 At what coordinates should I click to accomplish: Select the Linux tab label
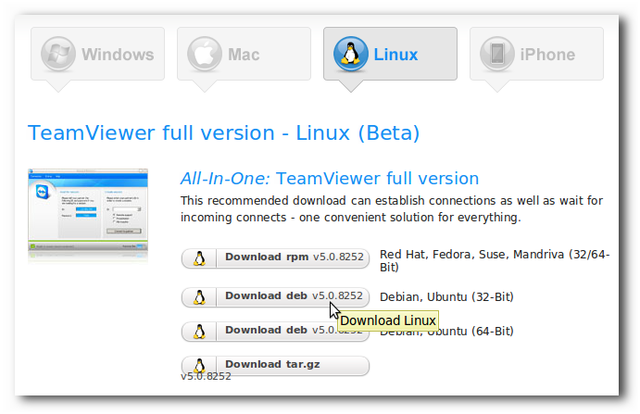click(396, 55)
